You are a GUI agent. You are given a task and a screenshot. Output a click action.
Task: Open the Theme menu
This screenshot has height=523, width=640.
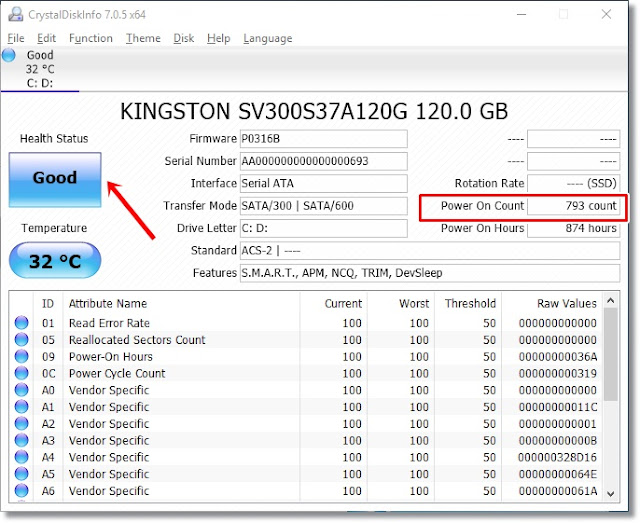point(143,38)
